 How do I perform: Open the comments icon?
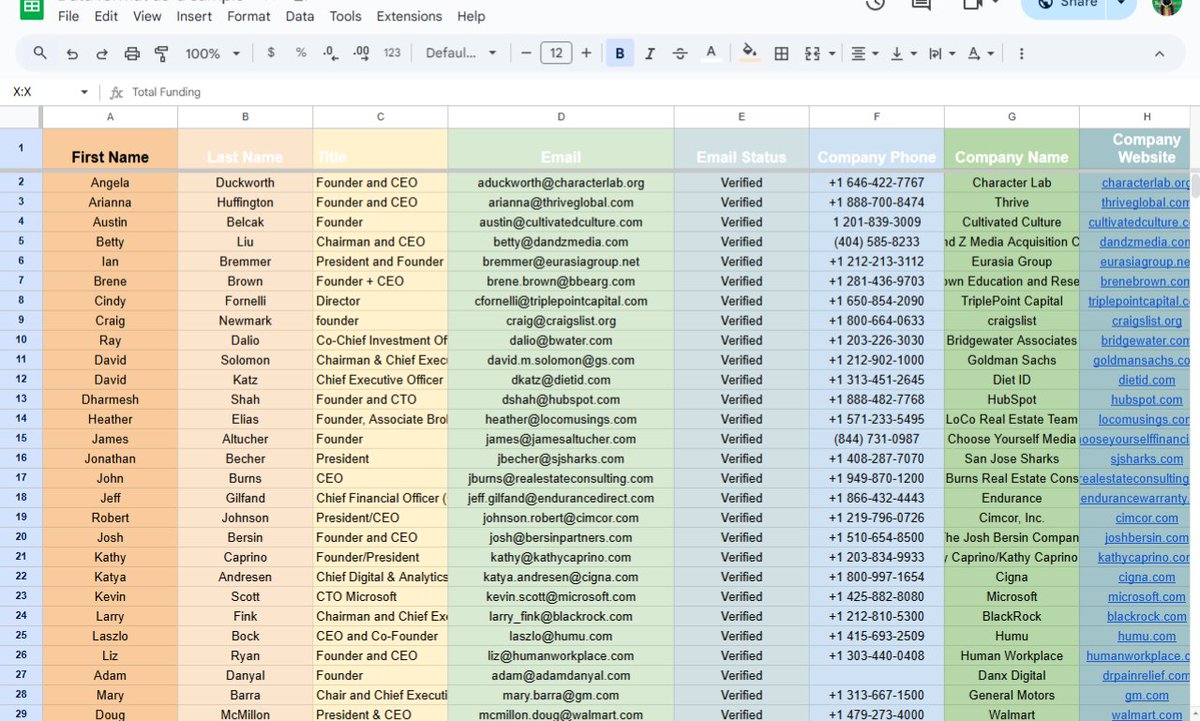[921, 4]
